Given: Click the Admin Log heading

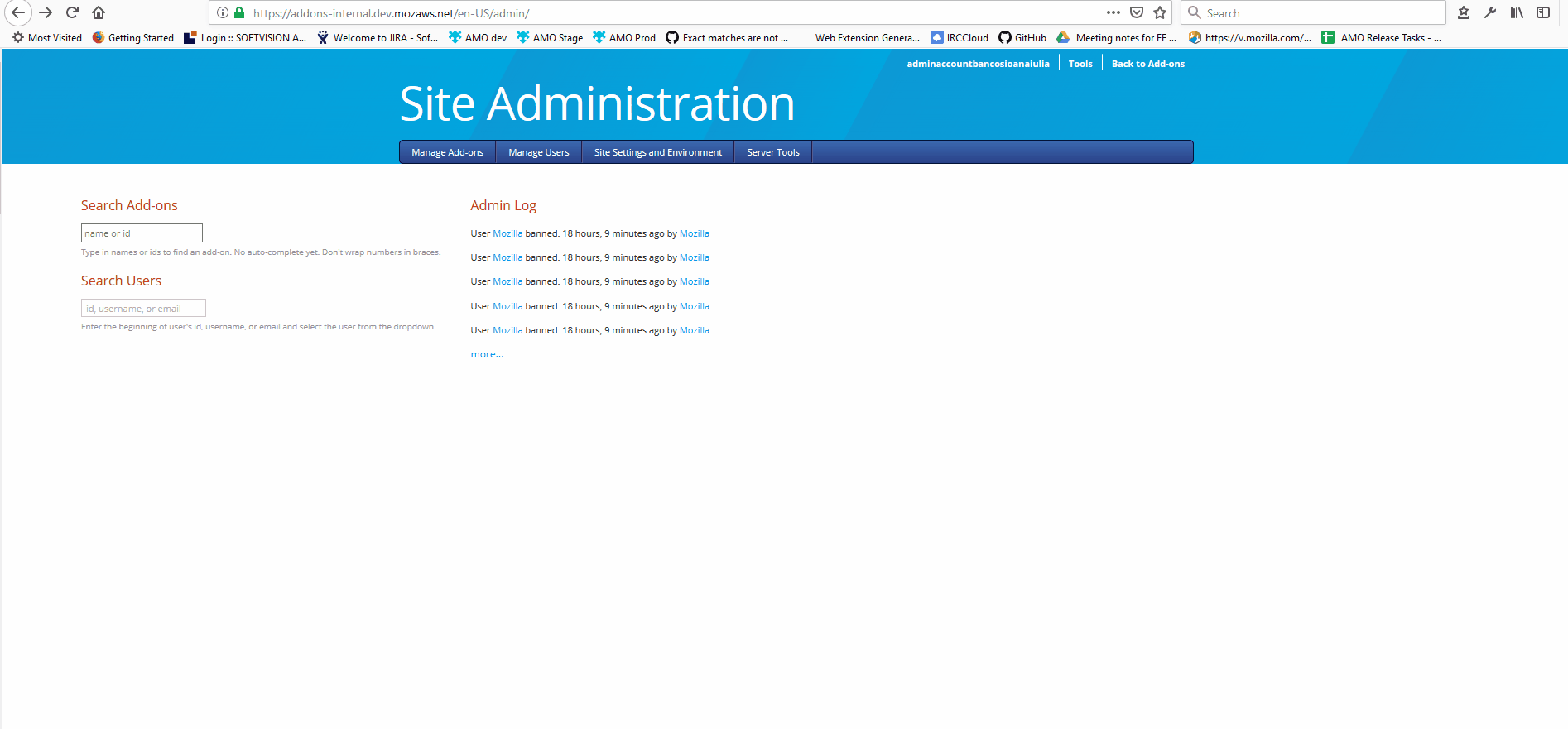Looking at the screenshot, I should [503, 205].
